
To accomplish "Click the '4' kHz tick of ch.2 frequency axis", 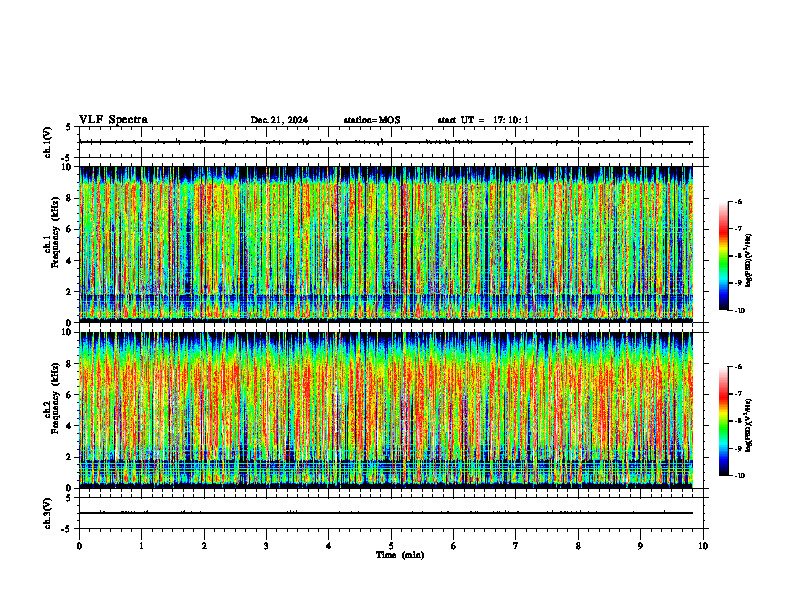I will [70, 426].
